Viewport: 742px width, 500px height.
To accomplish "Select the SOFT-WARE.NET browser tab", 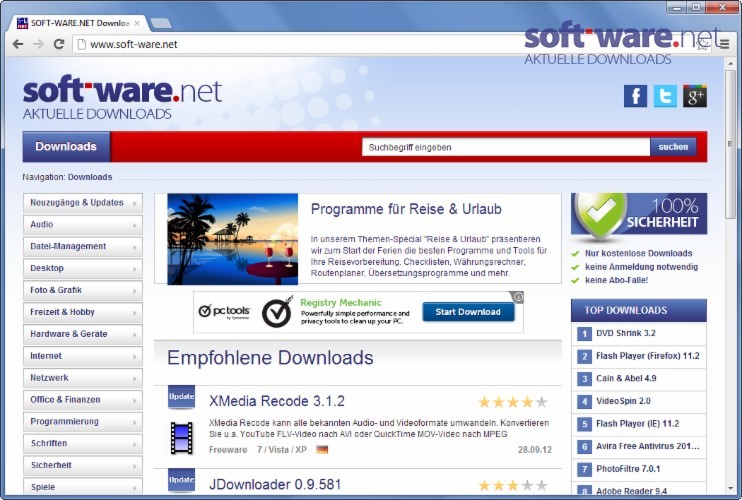I will 80,23.
